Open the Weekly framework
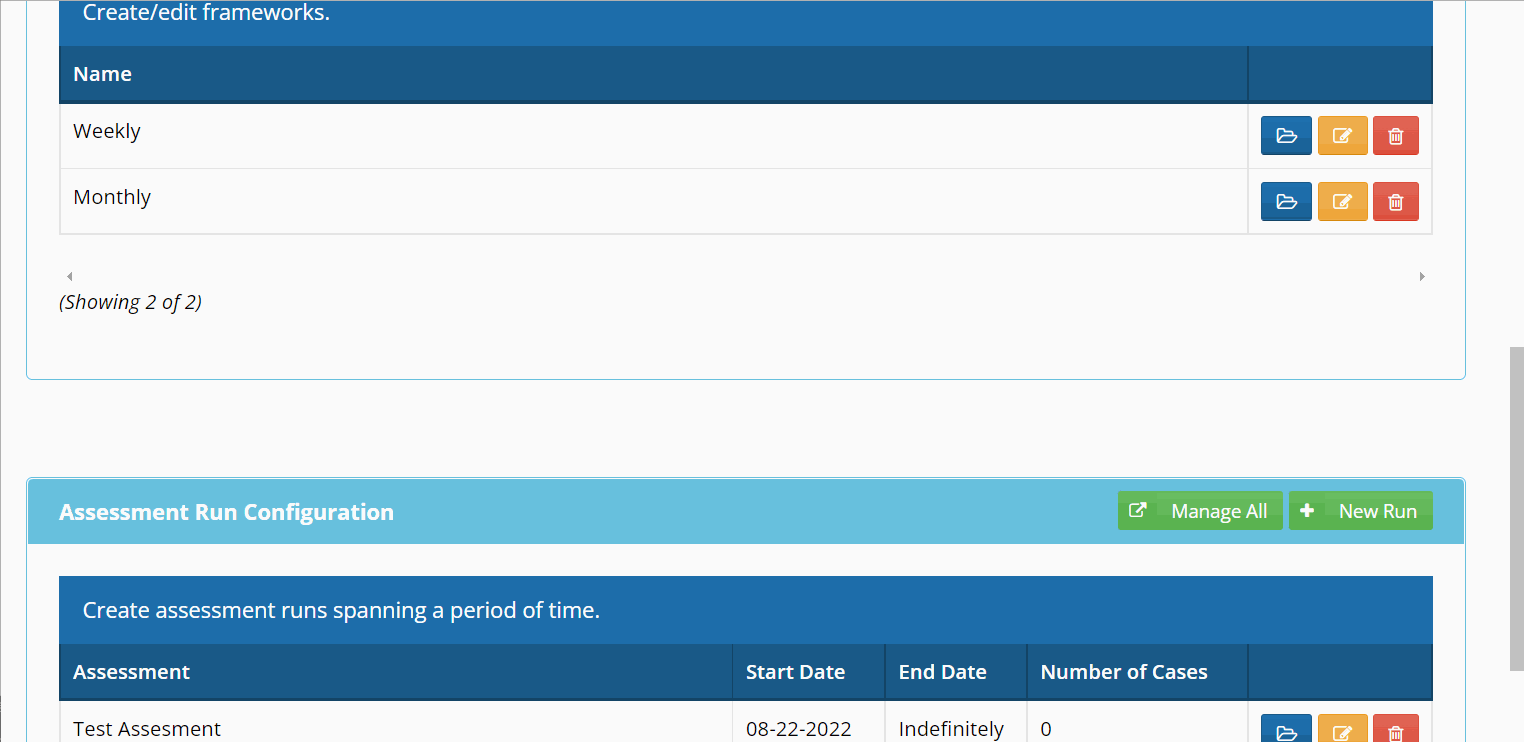1524x742 pixels. [x=1286, y=135]
